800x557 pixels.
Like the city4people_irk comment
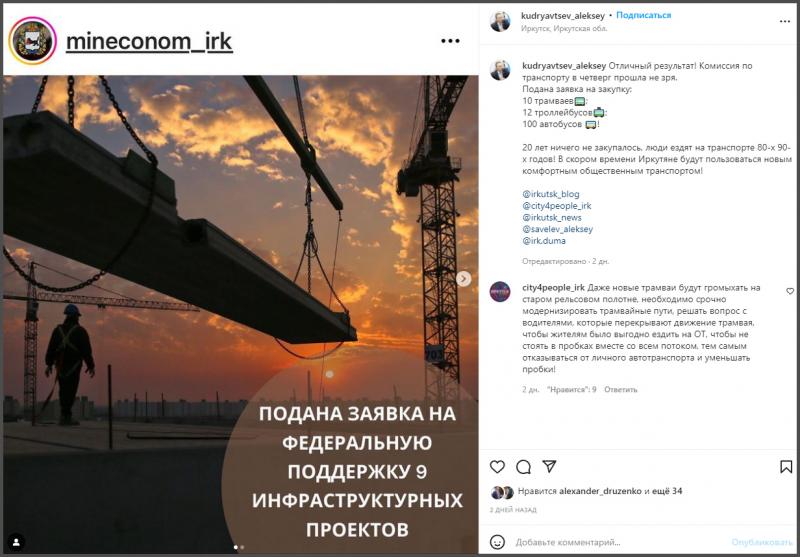click(x=790, y=291)
